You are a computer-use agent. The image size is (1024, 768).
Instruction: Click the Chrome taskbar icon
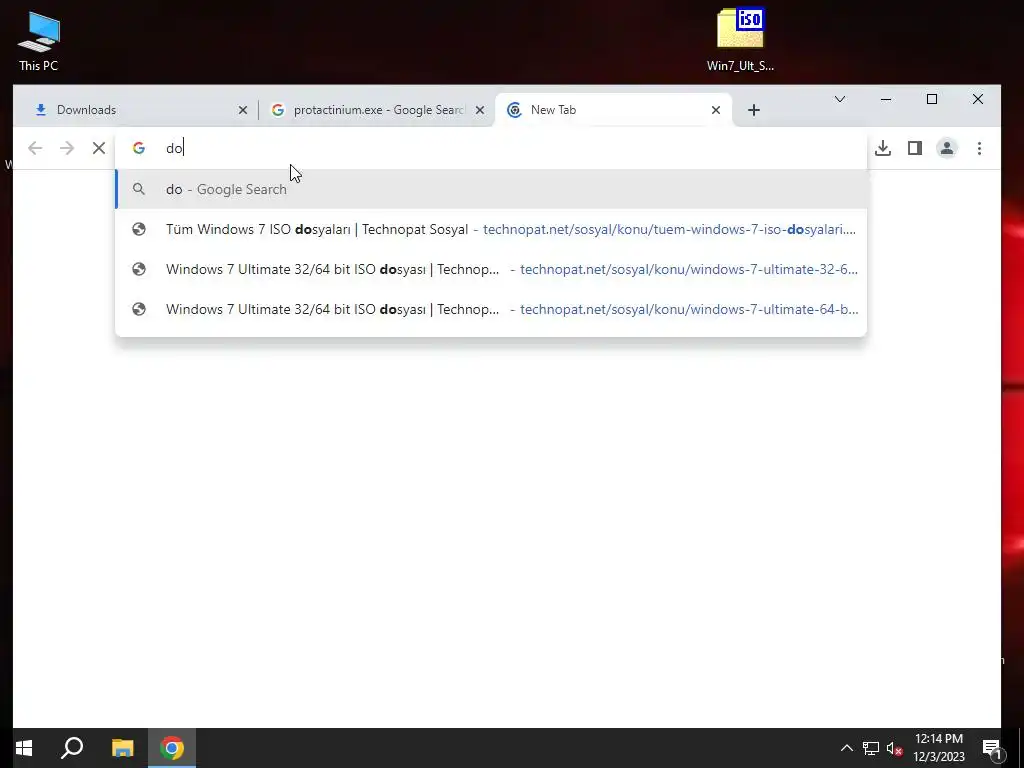172,748
